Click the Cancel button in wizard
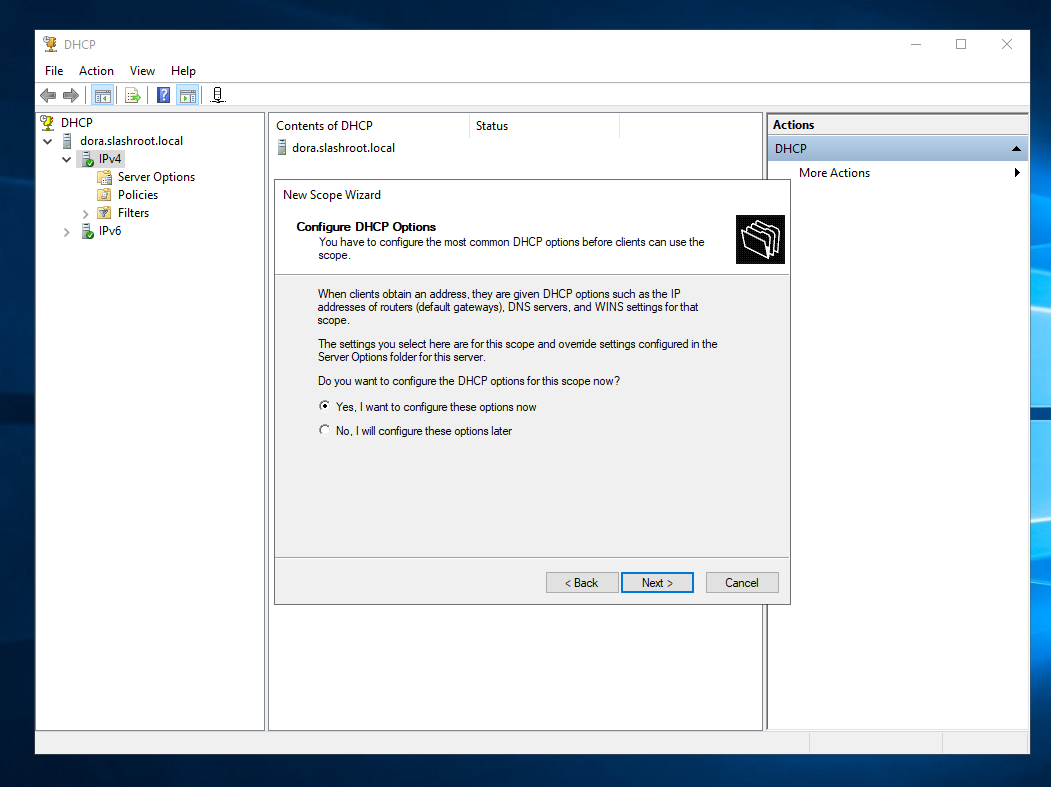The width and height of the screenshot is (1051, 787). coord(742,583)
